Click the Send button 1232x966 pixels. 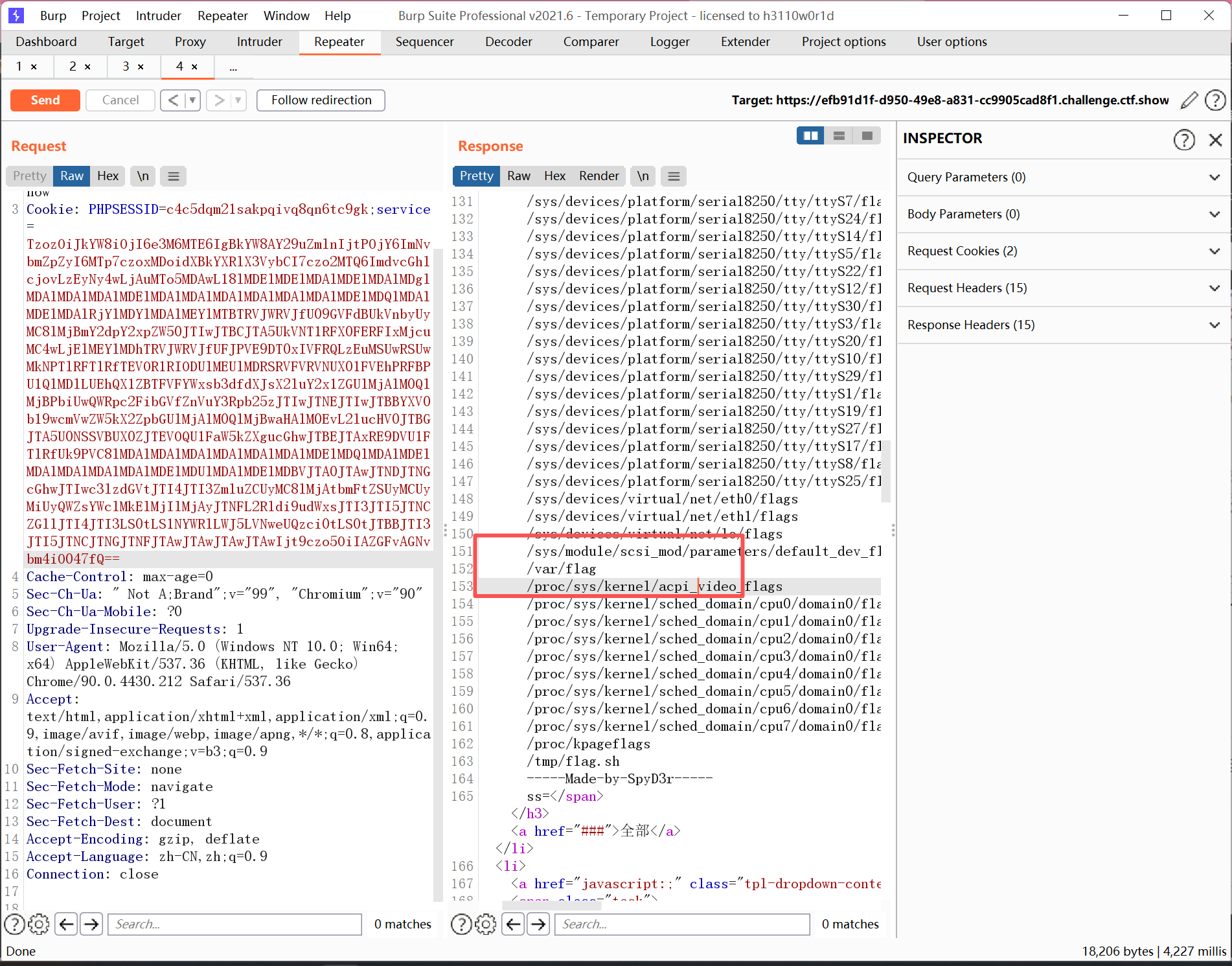click(x=45, y=100)
